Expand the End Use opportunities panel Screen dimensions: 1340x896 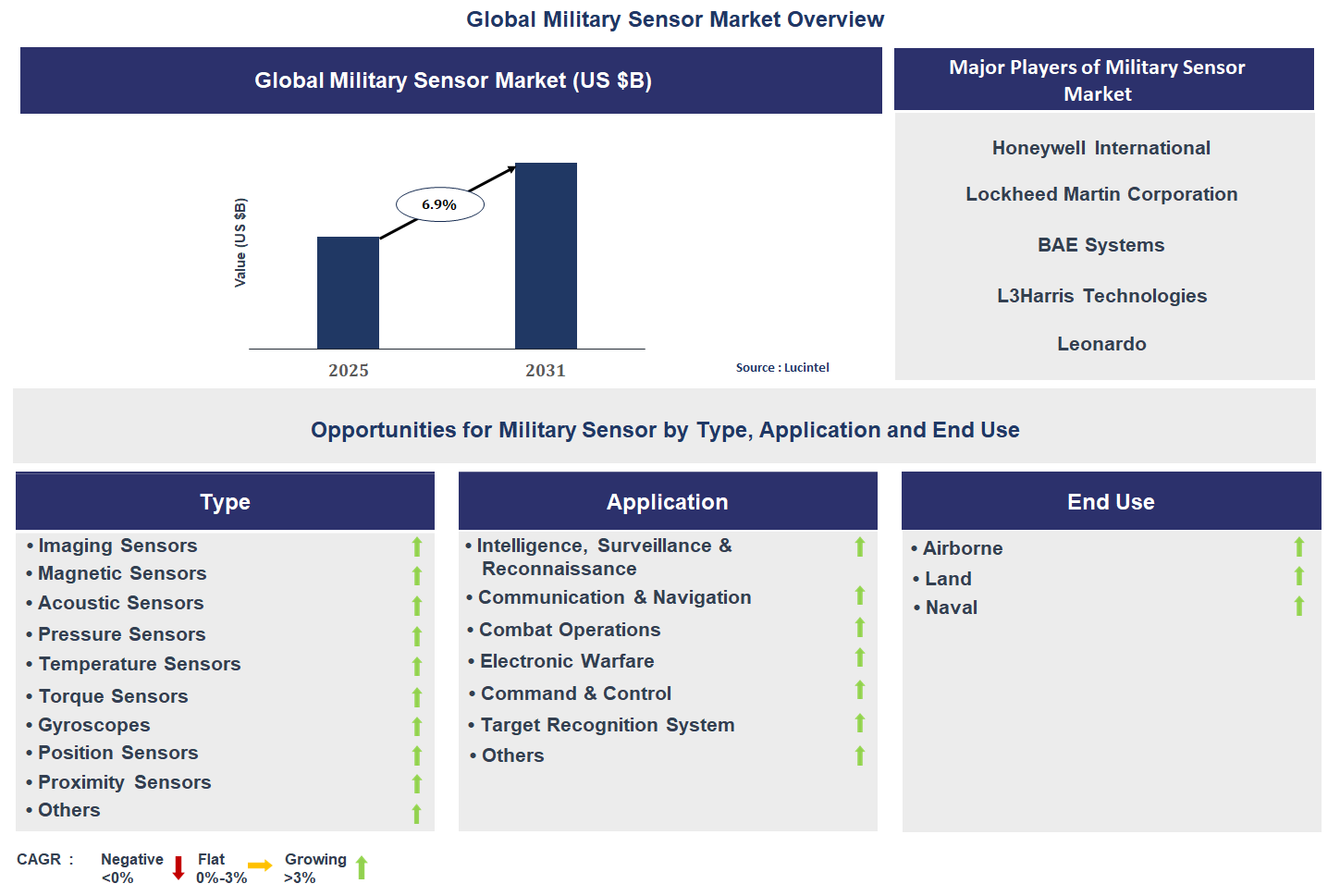click(x=1110, y=501)
